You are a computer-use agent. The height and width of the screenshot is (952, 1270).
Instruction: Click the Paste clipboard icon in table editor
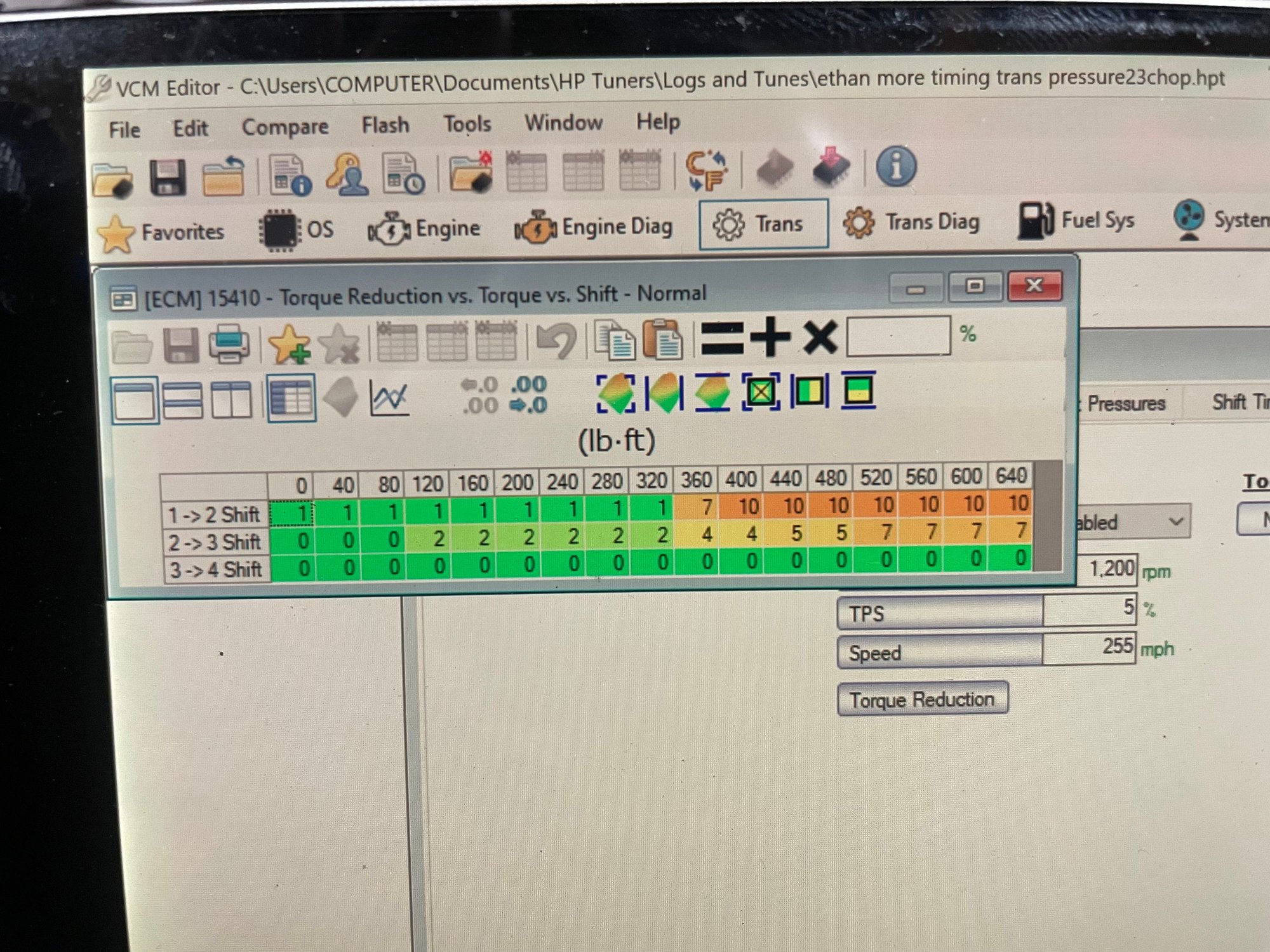pyautogui.click(x=662, y=340)
